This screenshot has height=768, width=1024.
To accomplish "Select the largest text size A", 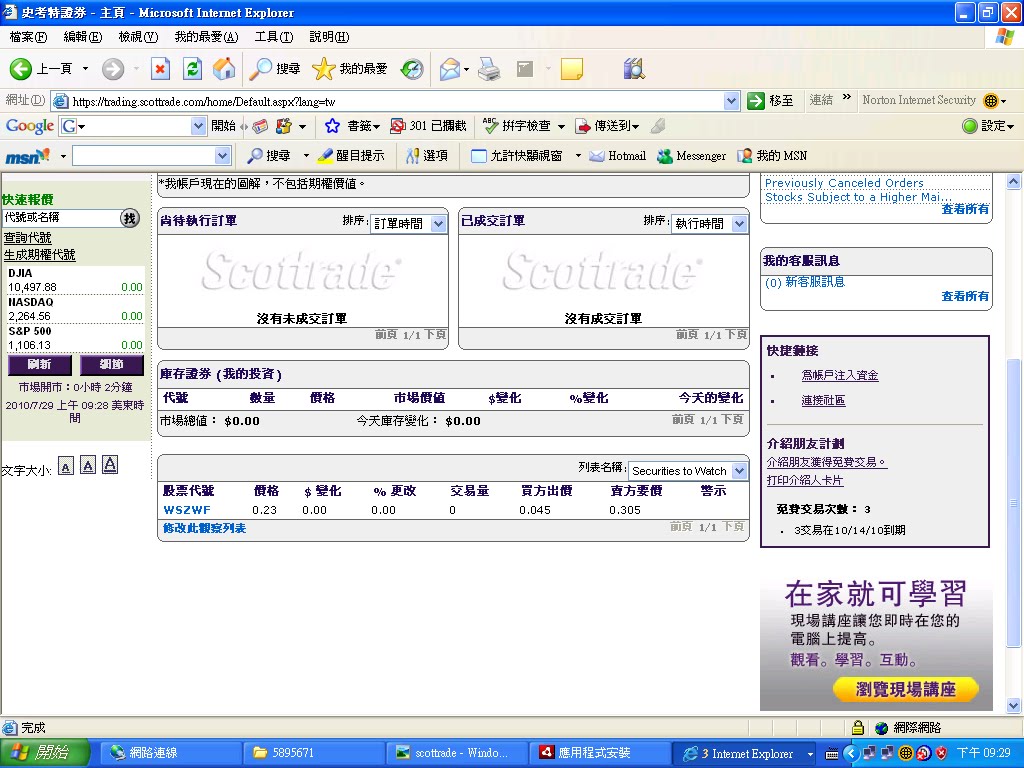I will tap(110, 464).
